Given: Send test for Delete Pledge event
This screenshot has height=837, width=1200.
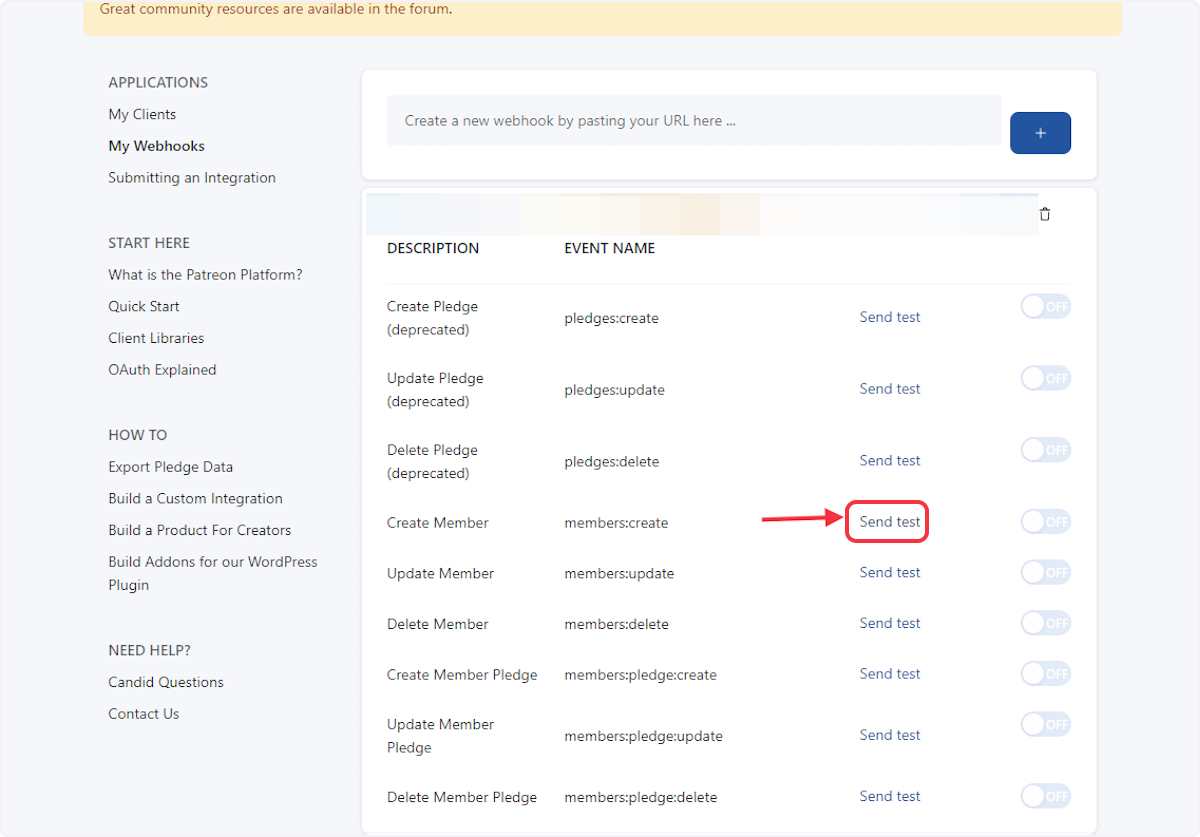Looking at the screenshot, I should pos(889,460).
